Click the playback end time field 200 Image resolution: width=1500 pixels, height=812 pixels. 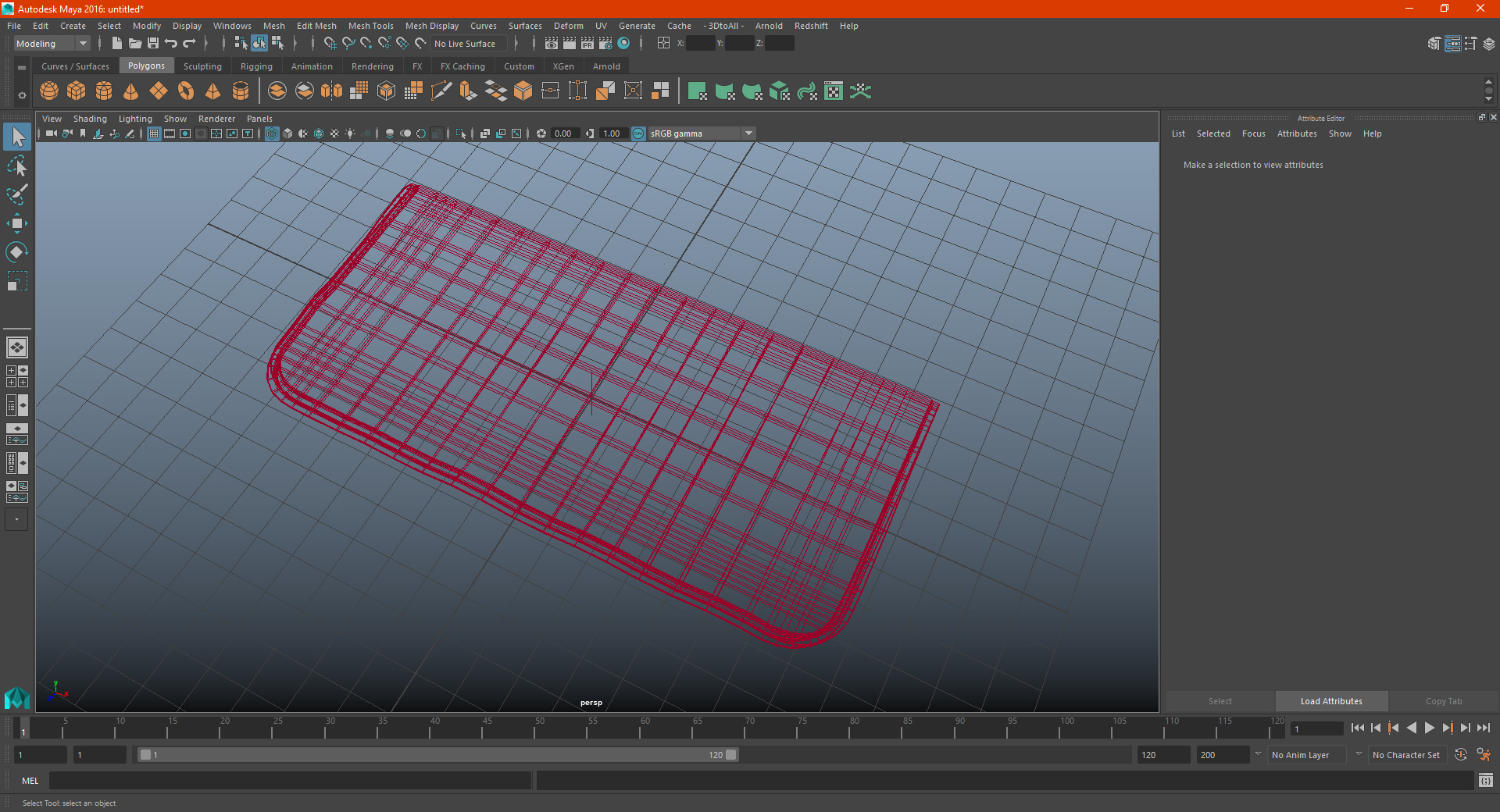(1223, 755)
